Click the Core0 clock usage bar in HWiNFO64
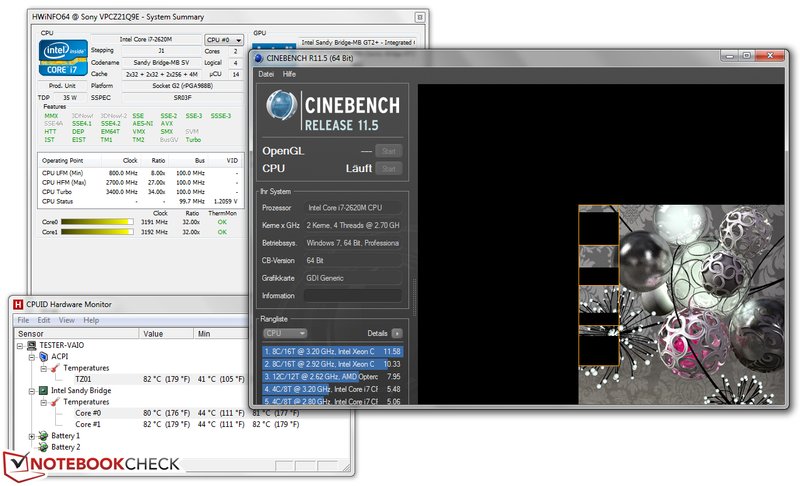The image size is (800, 486). (97, 222)
